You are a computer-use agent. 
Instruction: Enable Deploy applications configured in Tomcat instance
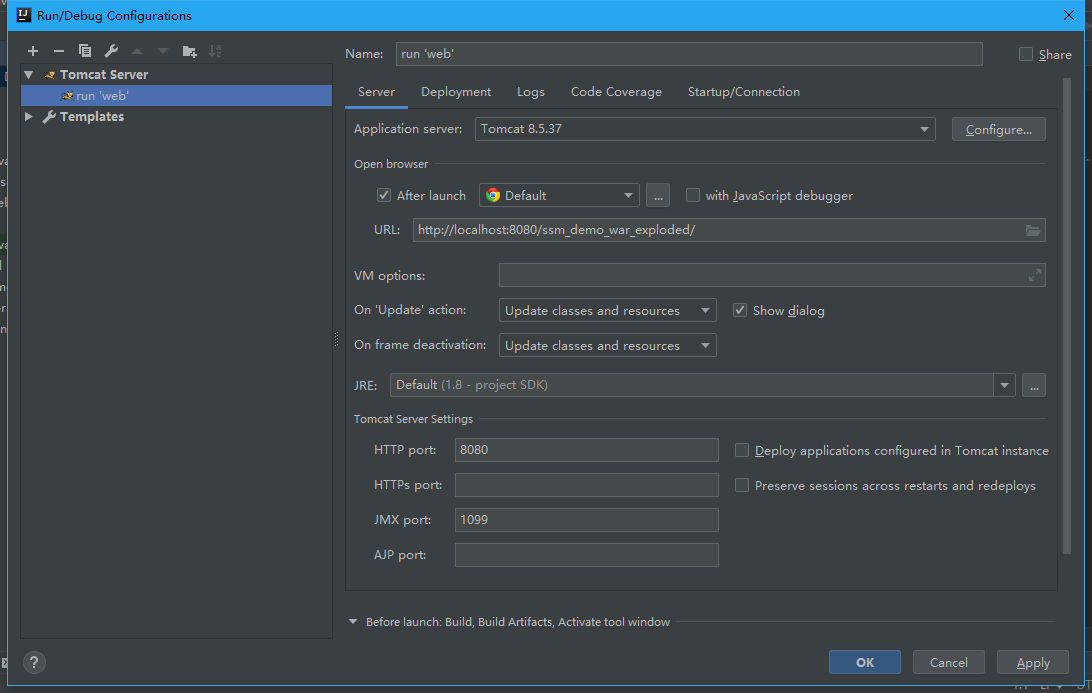pos(742,451)
